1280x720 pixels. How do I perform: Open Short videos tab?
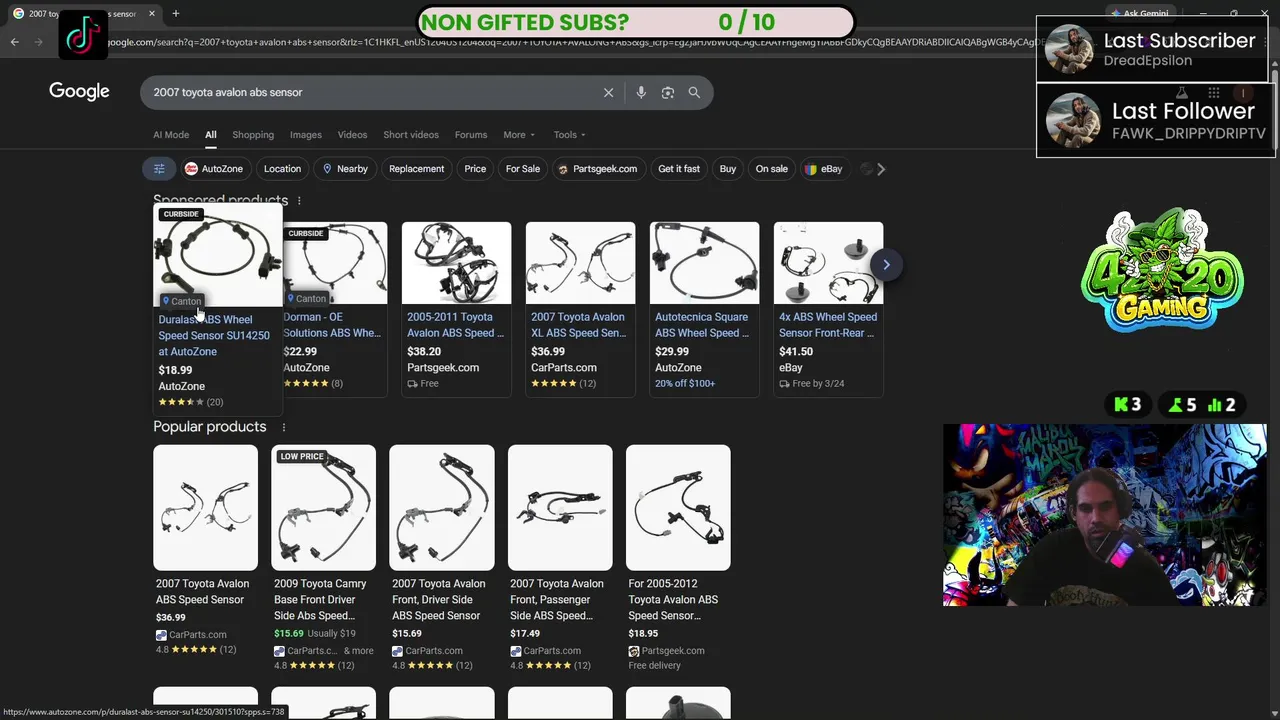411,135
